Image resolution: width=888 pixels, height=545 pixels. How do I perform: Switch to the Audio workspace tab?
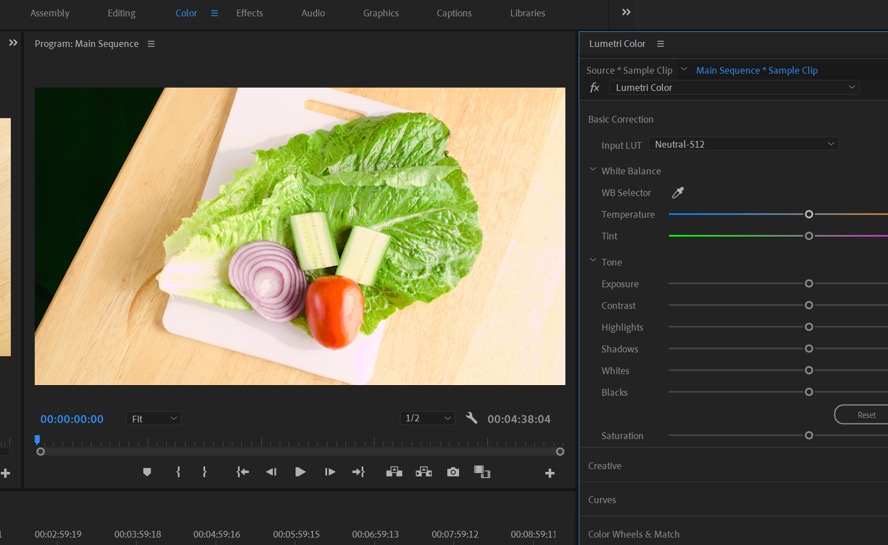[x=313, y=13]
